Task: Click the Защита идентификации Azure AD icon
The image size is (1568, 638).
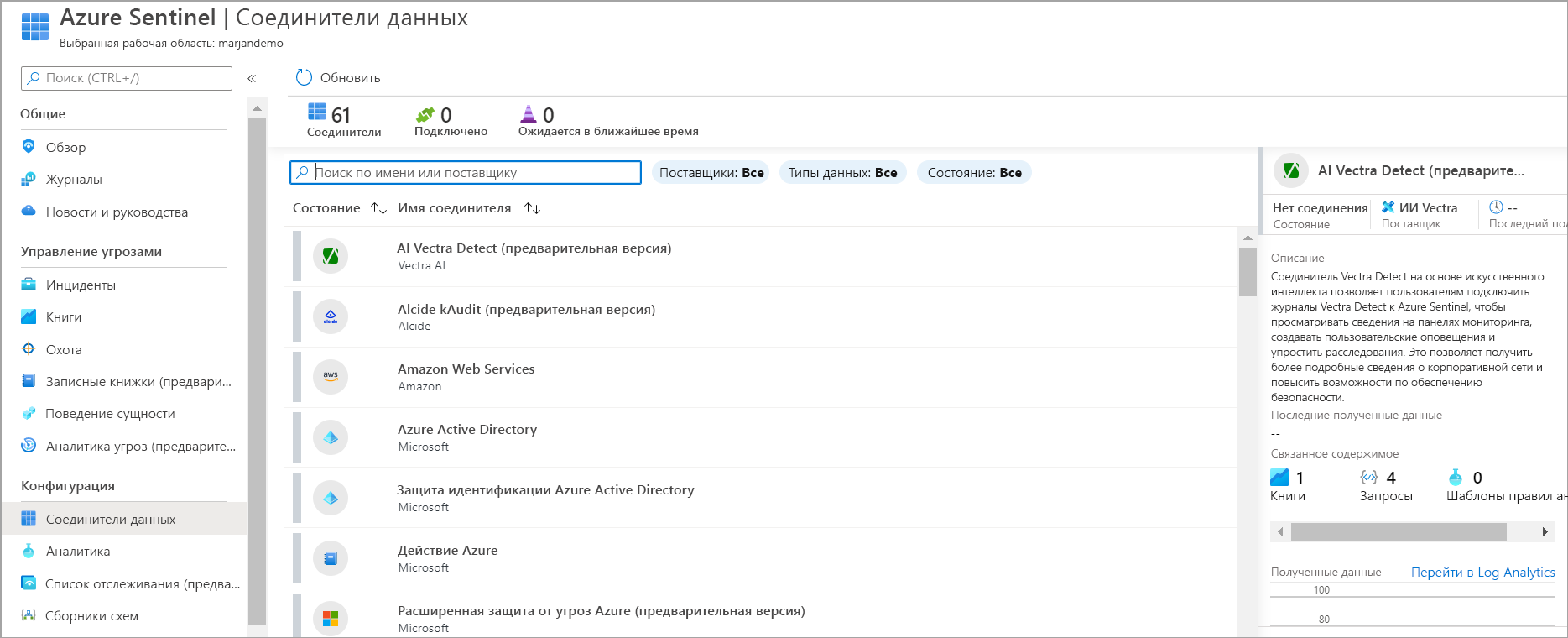Action: 331,498
